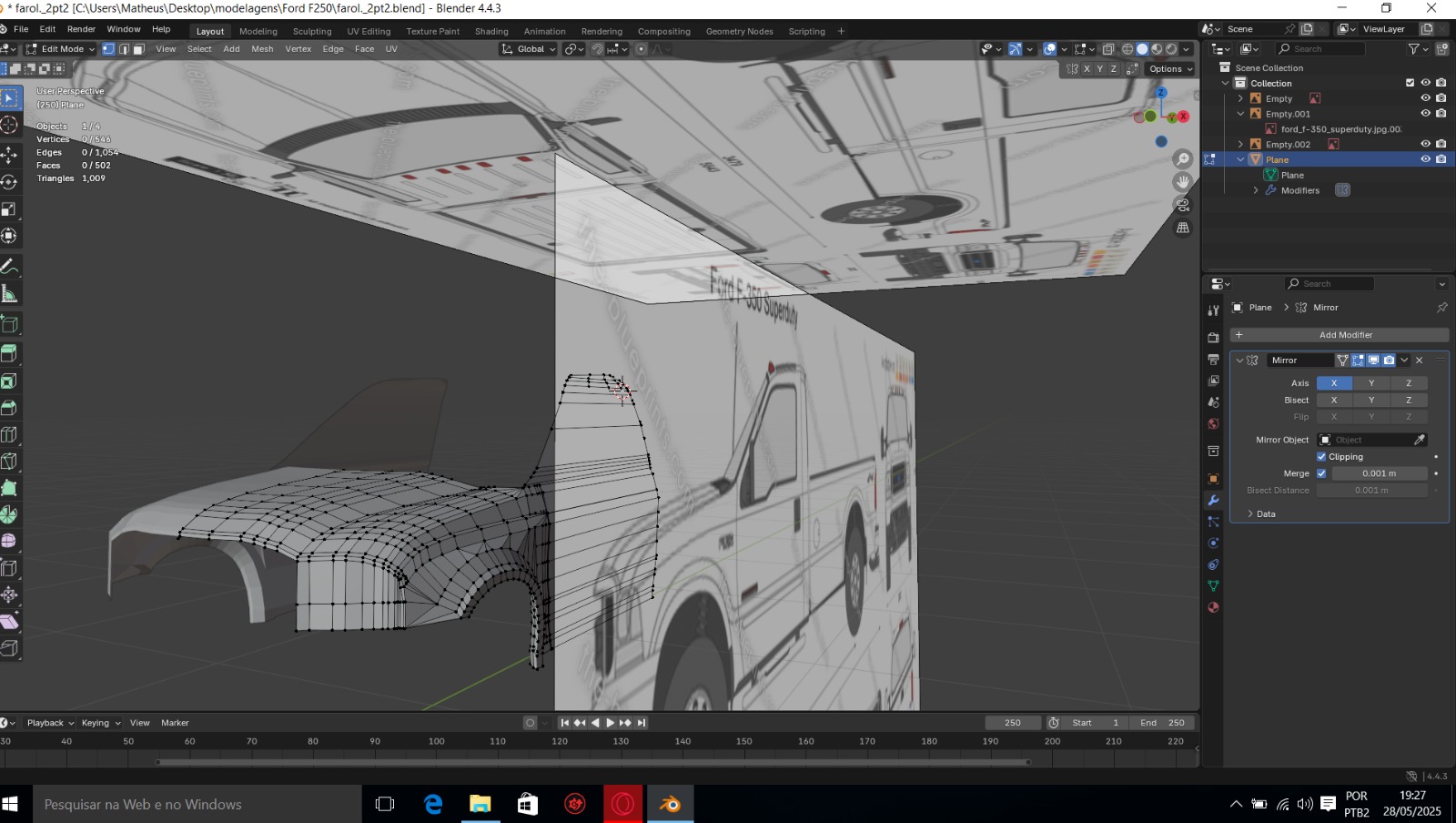The image size is (1456, 823).
Task: Open the Object Data green triangle tab
Action: (x=1213, y=585)
